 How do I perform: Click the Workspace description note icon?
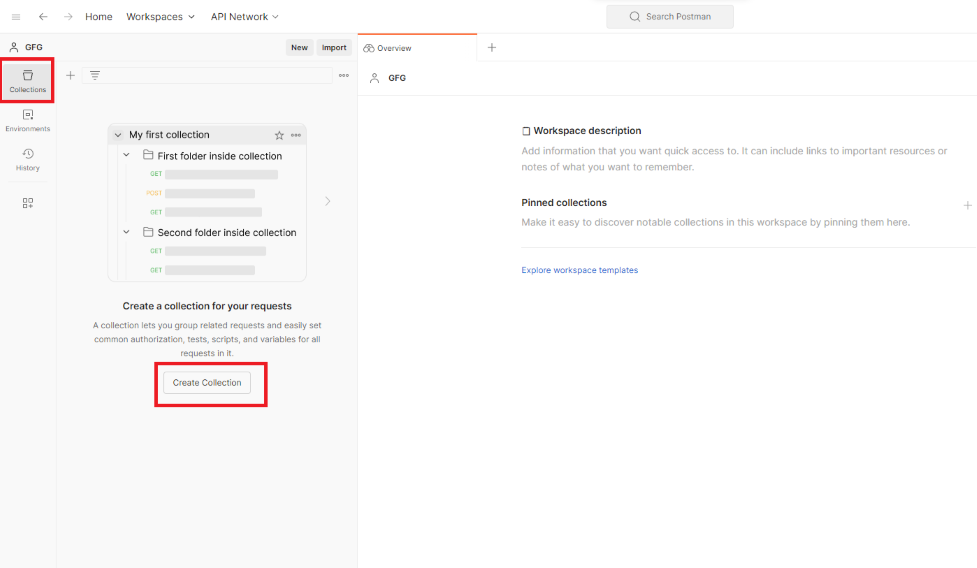click(x=526, y=131)
